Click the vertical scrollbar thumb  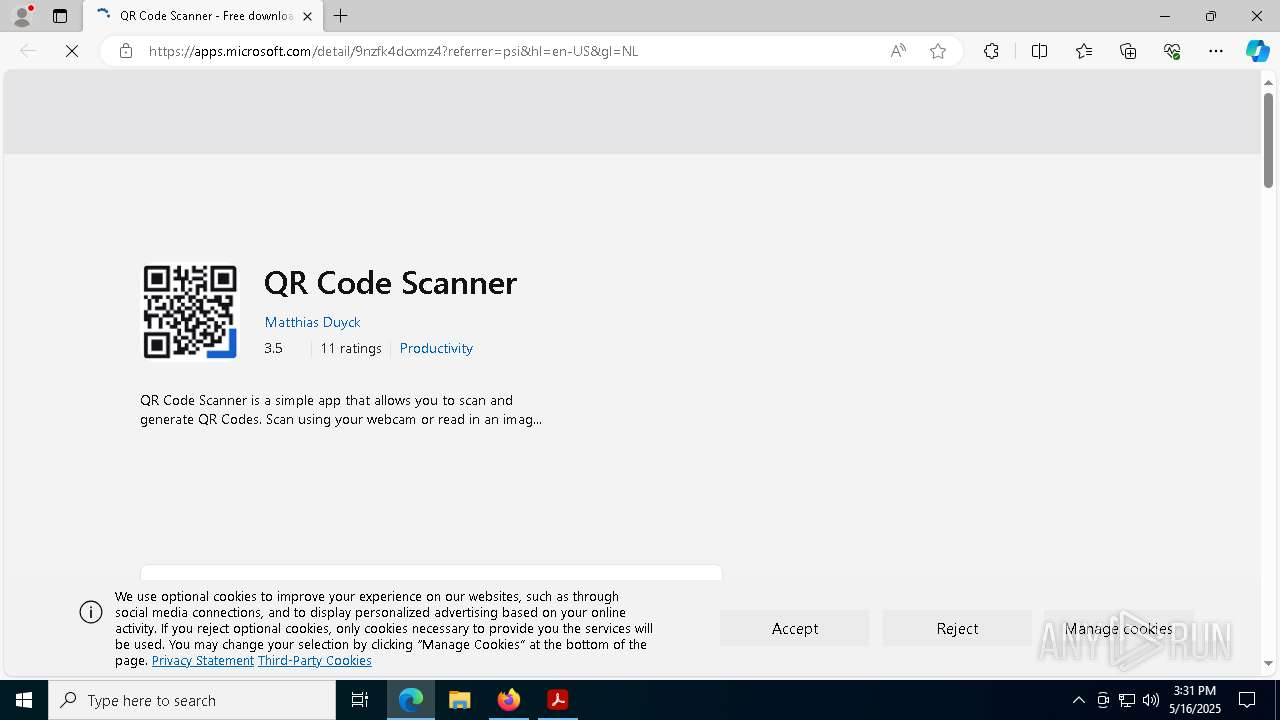1268,140
